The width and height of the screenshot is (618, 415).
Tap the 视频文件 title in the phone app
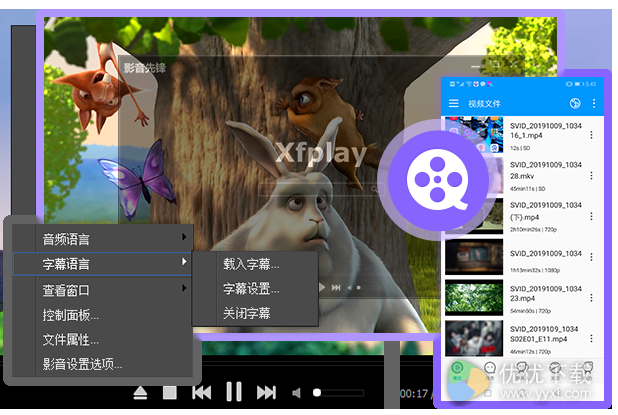pyautogui.click(x=484, y=104)
